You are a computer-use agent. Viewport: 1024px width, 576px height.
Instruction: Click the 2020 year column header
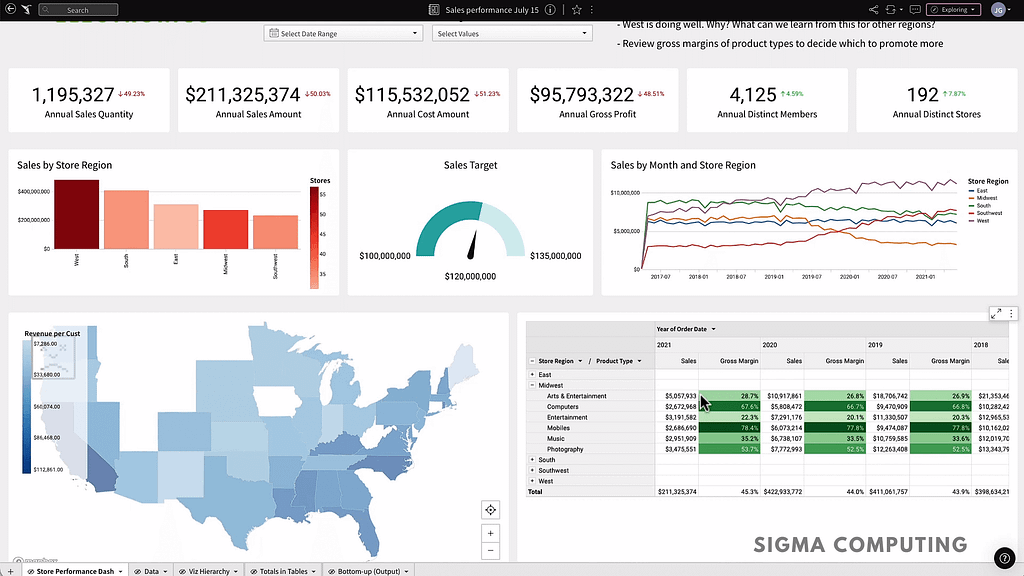point(769,345)
